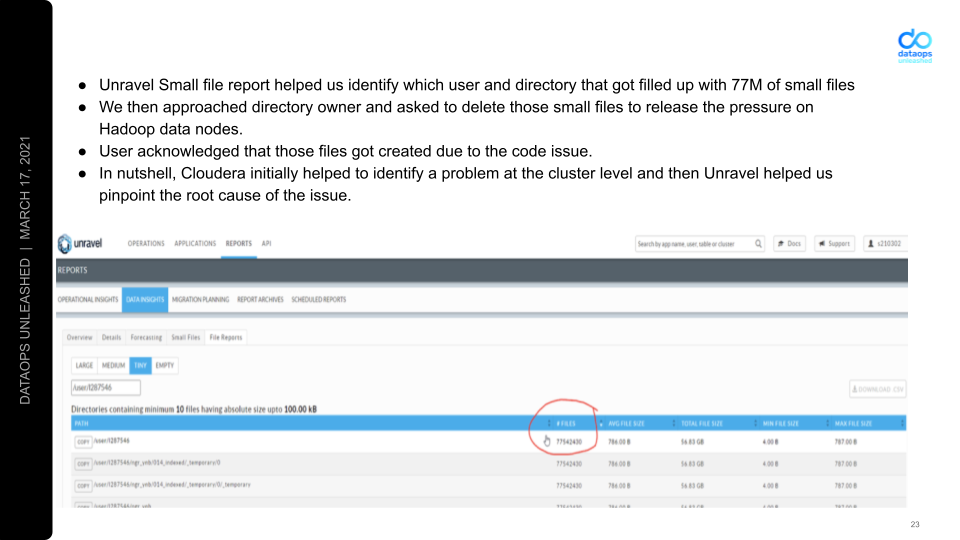Open the Small Files sub-tab

(x=186, y=337)
